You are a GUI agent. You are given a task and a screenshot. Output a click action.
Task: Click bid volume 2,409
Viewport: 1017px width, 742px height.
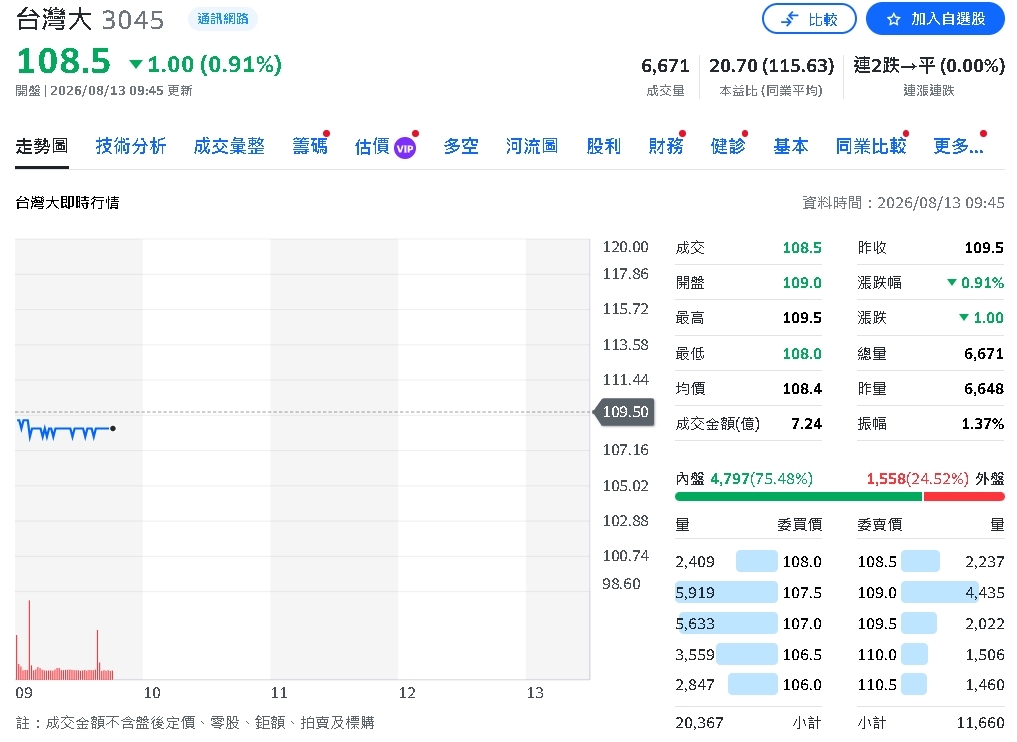pyautogui.click(x=695, y=562)
